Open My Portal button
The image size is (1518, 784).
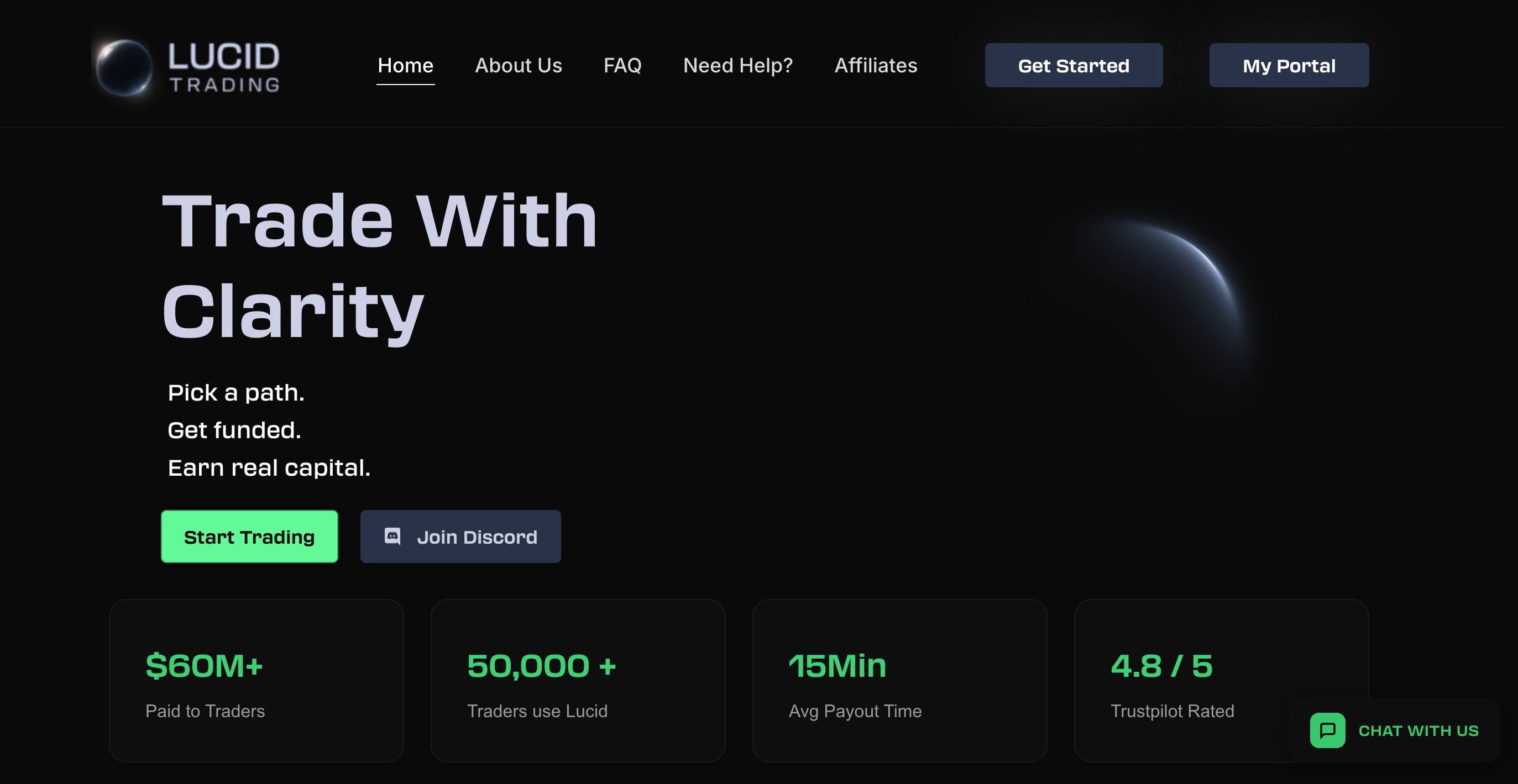click(x=1289, y=65)
